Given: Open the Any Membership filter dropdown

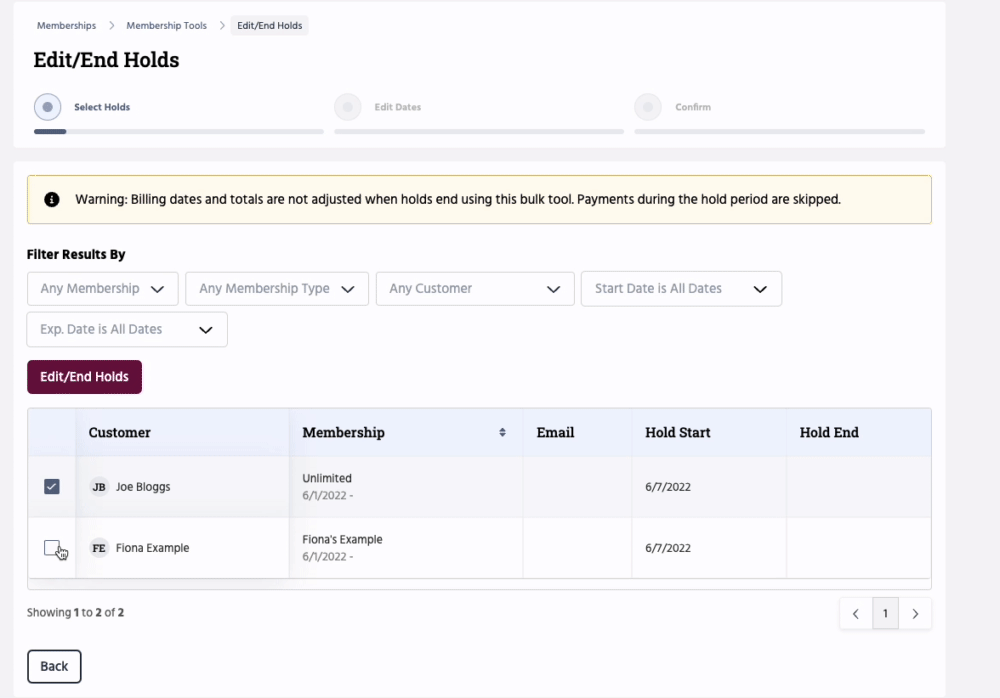Looking at the screenshot, I should coord(102,289).
